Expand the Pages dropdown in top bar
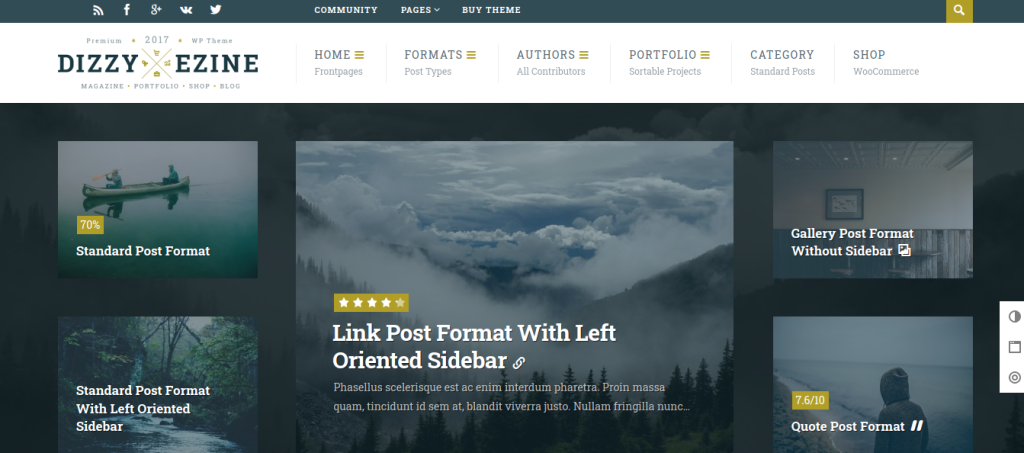Image resolution: width=1024 pixels, height=453 pixels. point(420,10)
